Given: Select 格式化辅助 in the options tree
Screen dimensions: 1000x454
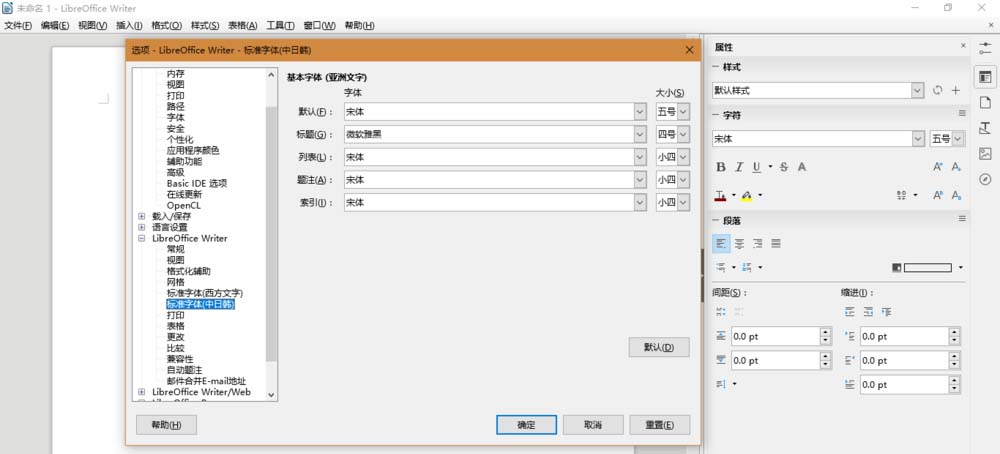Looking at the screenshot, I should point(189,271).
